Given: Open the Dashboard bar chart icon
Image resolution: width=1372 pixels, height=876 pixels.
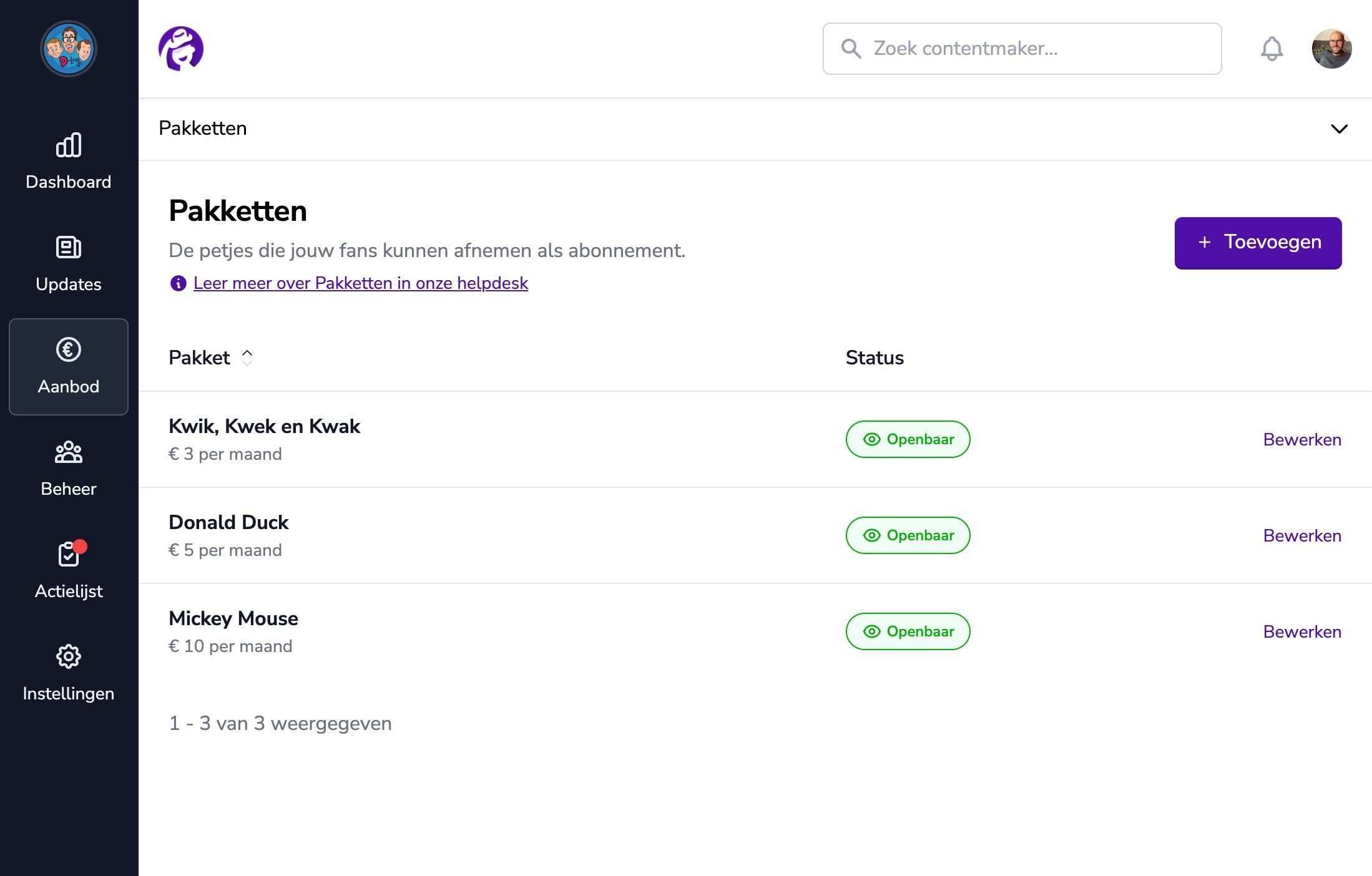Looking at the screenshot, I should (69, 145).
